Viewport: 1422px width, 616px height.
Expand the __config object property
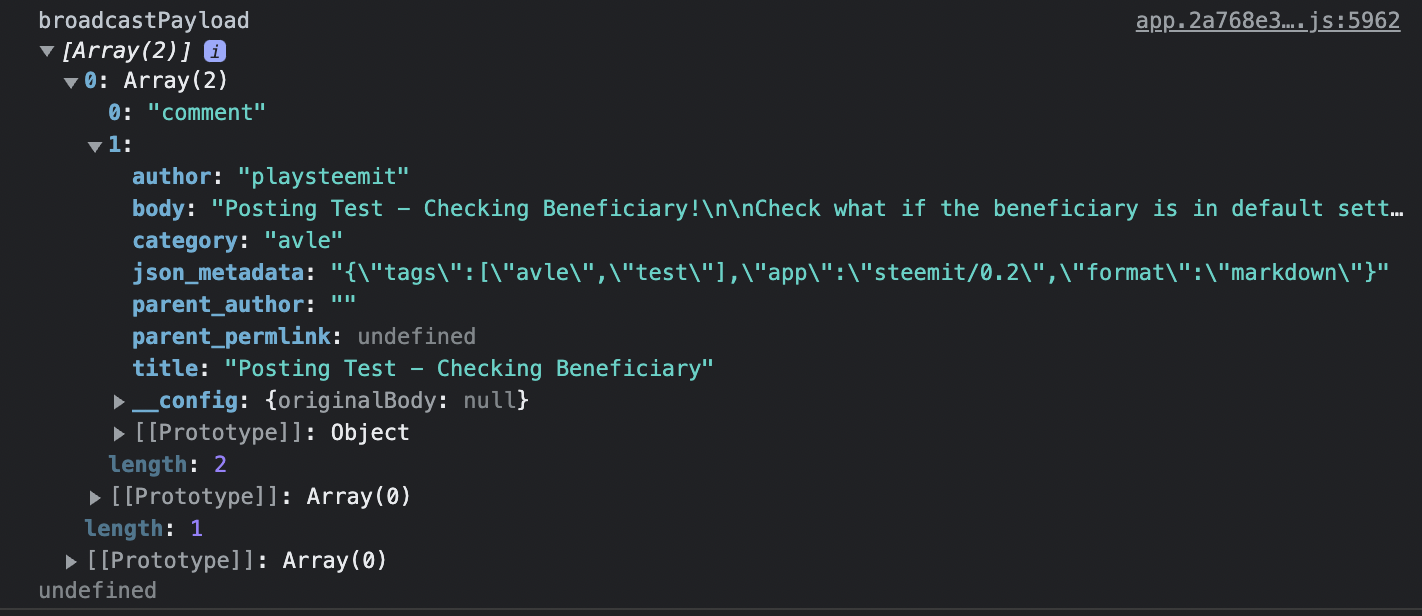pos(120,402)
